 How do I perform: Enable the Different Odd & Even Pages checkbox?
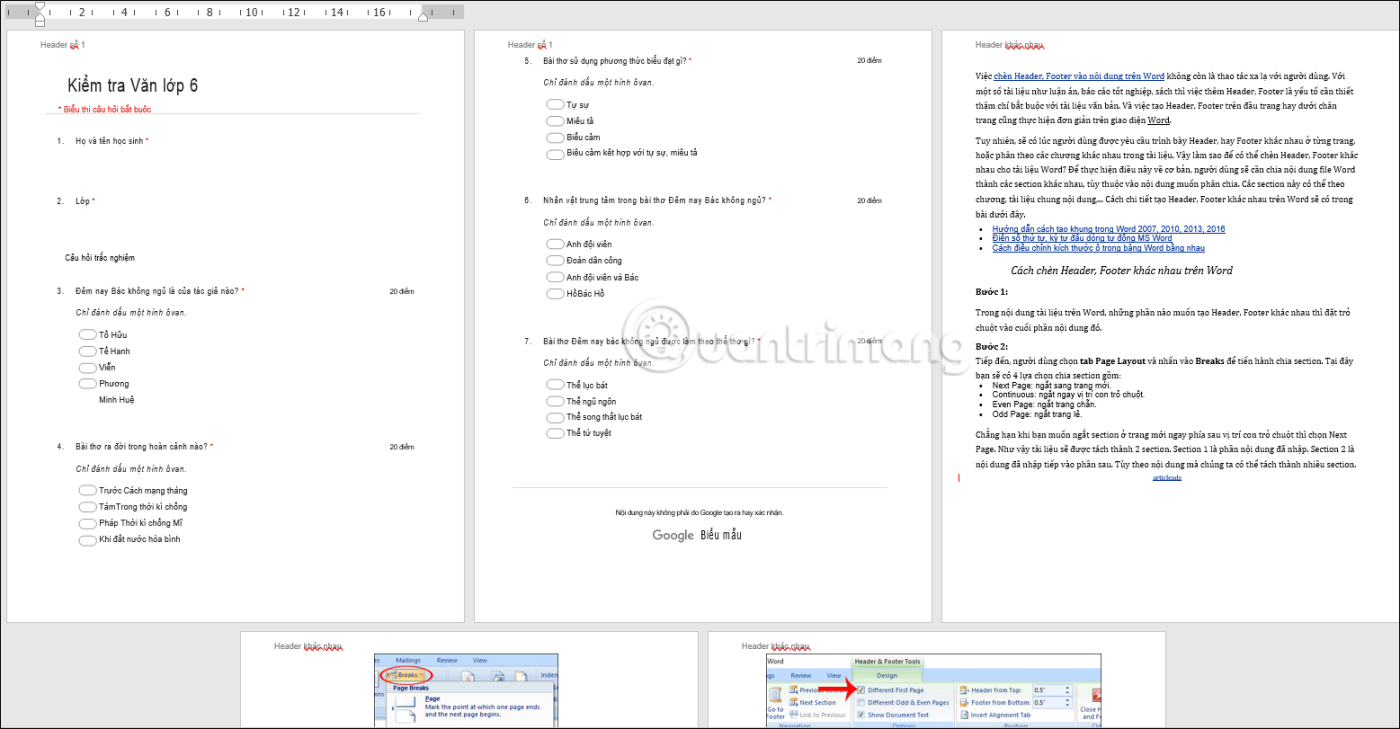point(861,703)
